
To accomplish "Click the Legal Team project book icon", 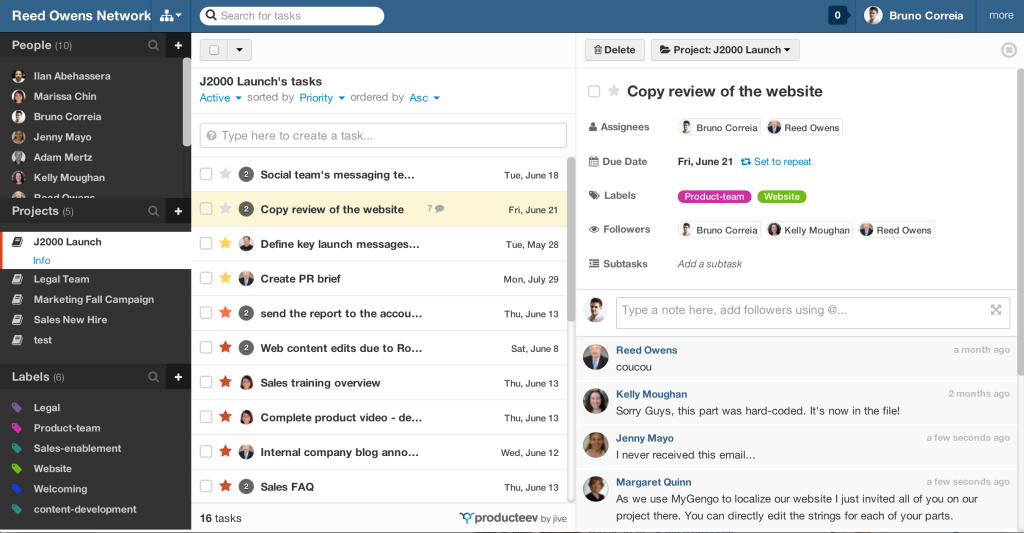I will tap(18, 279).
